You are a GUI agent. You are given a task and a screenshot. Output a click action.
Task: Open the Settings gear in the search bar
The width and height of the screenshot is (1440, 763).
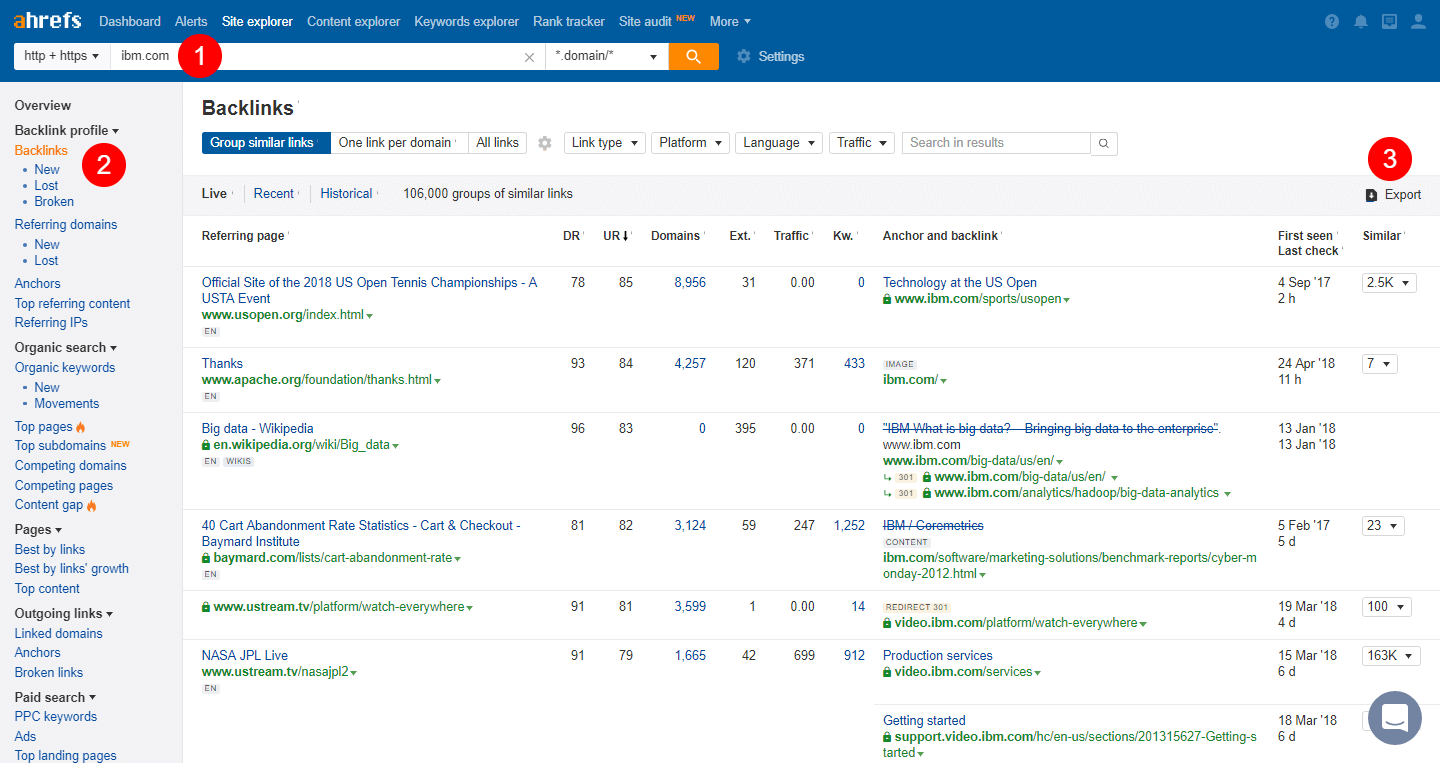[770, 56]
